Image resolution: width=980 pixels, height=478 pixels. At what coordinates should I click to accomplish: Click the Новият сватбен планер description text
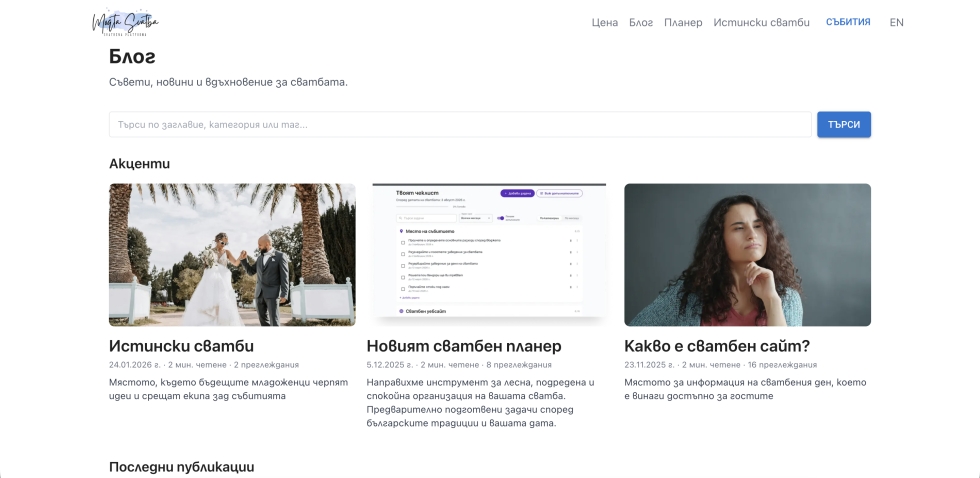(480, 402)
